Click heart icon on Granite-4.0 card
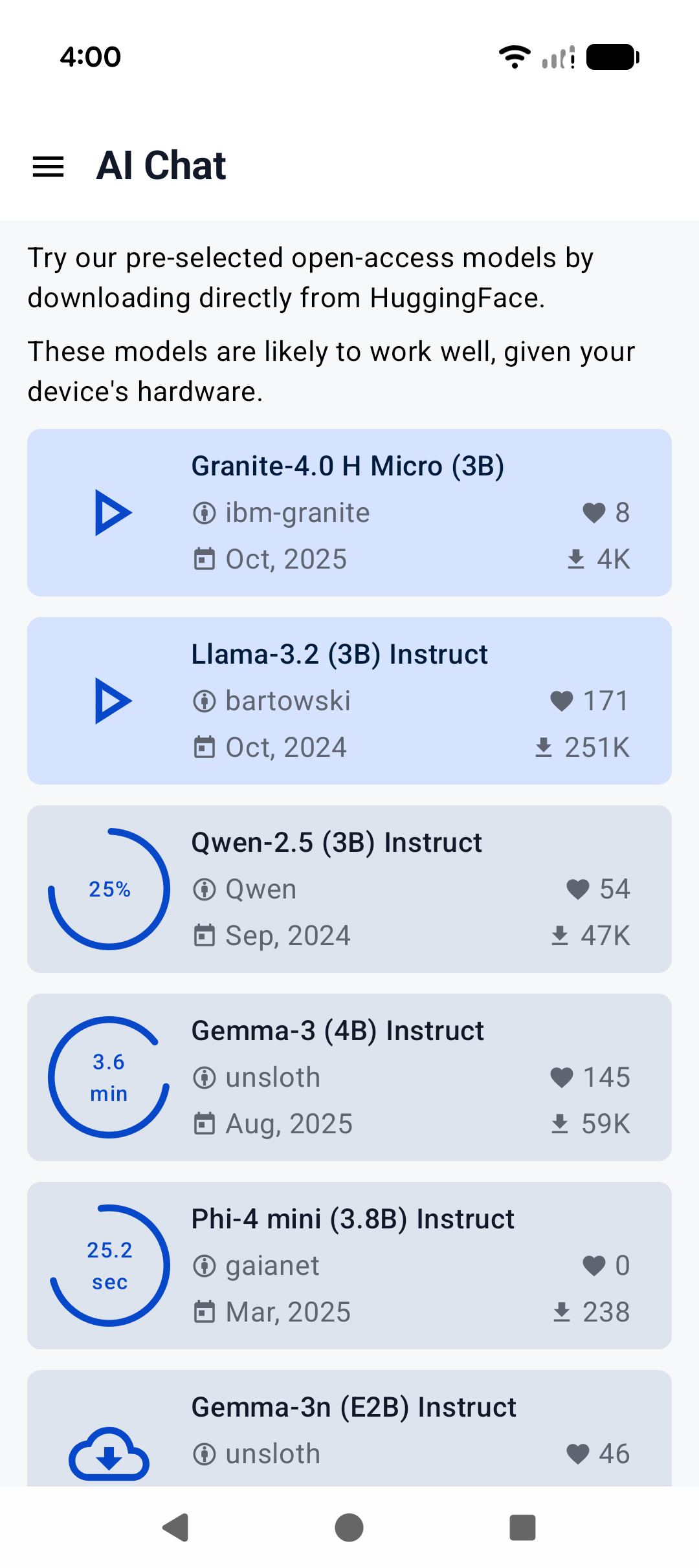The height and width of the screenshot is (1568, 699). [x=594, y=513]
